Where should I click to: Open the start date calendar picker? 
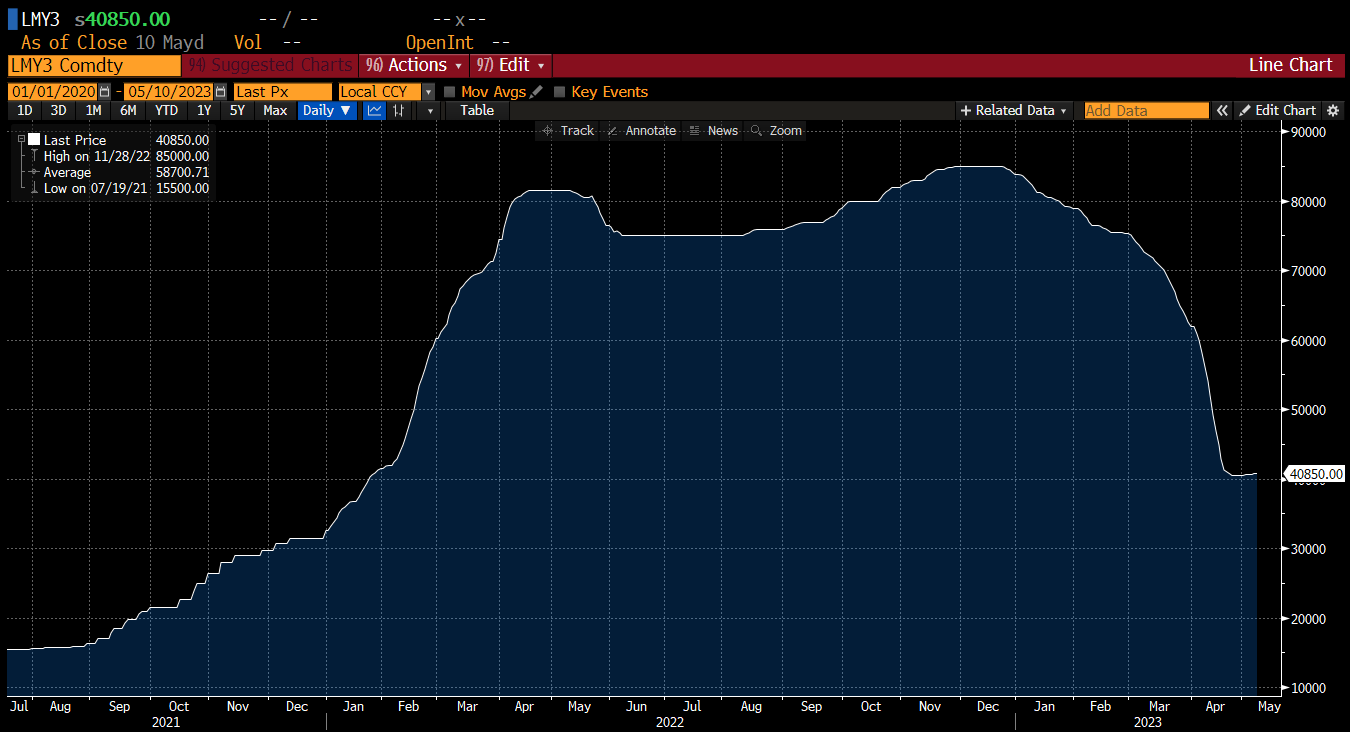click(104, 92)
